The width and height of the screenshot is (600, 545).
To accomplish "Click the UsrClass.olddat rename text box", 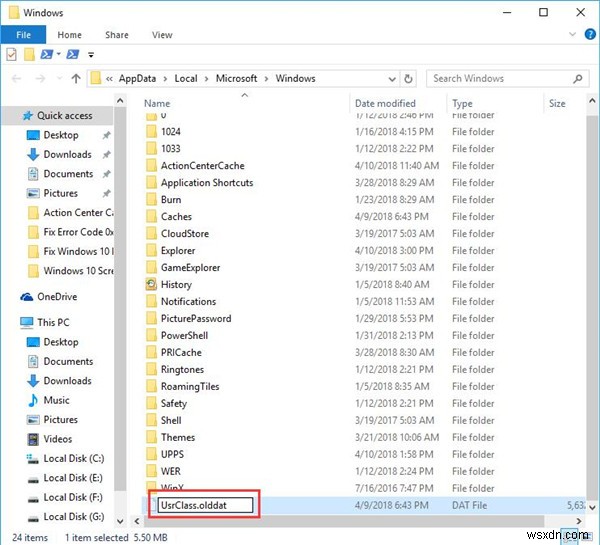I will pos(205,505).
